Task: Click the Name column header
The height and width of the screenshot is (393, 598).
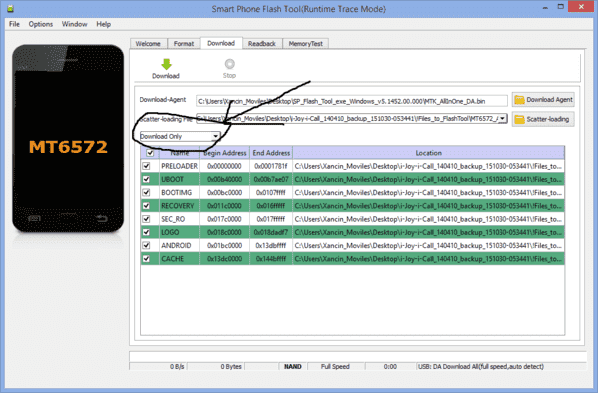Action: [x=179, y=153]
